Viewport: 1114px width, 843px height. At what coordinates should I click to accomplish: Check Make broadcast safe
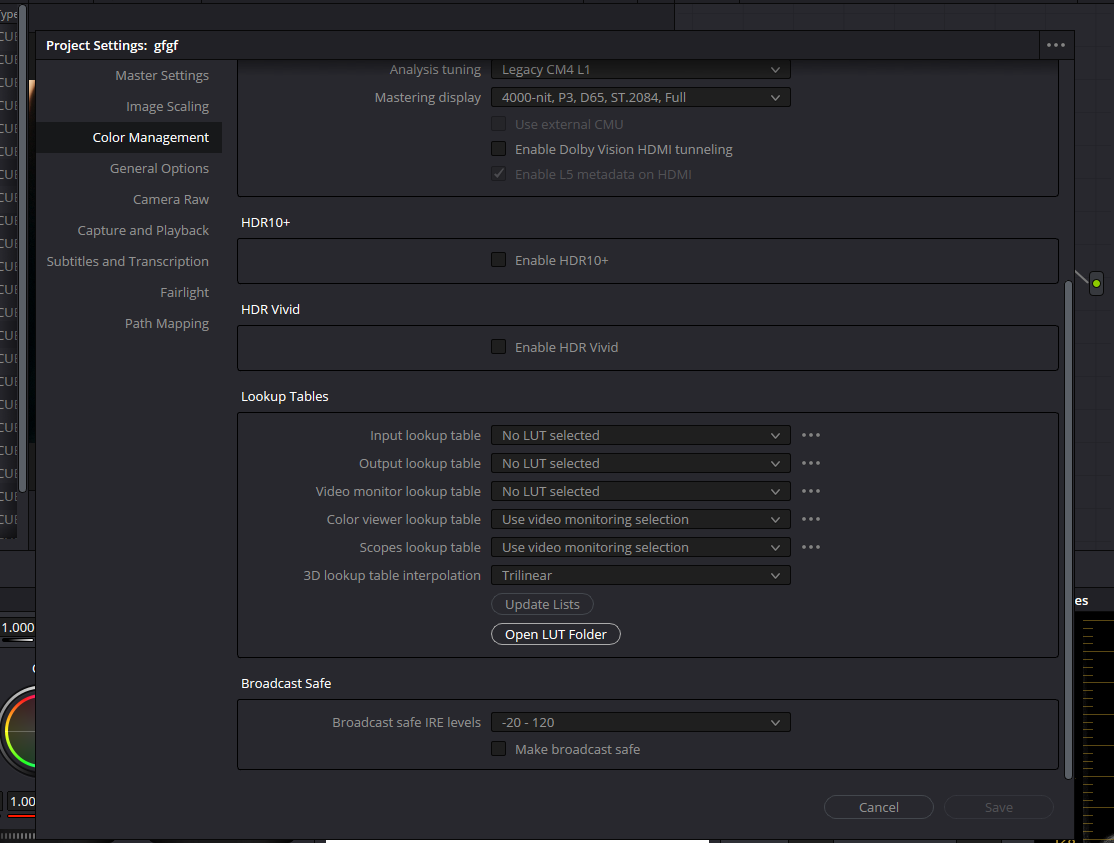[499, 749]
